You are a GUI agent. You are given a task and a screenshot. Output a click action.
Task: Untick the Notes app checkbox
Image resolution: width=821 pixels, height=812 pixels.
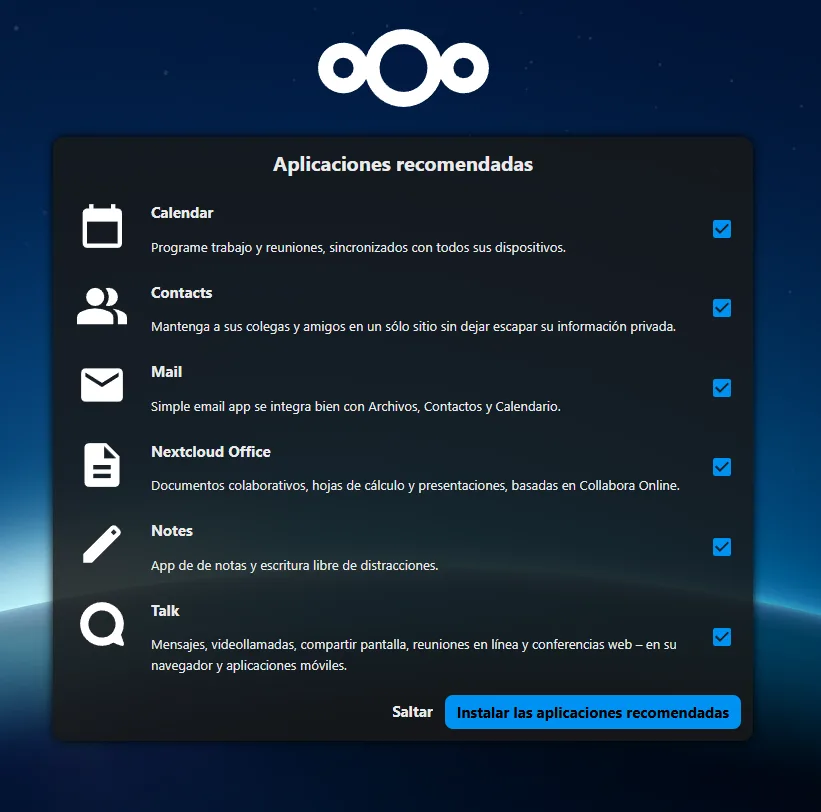[721, 547]
